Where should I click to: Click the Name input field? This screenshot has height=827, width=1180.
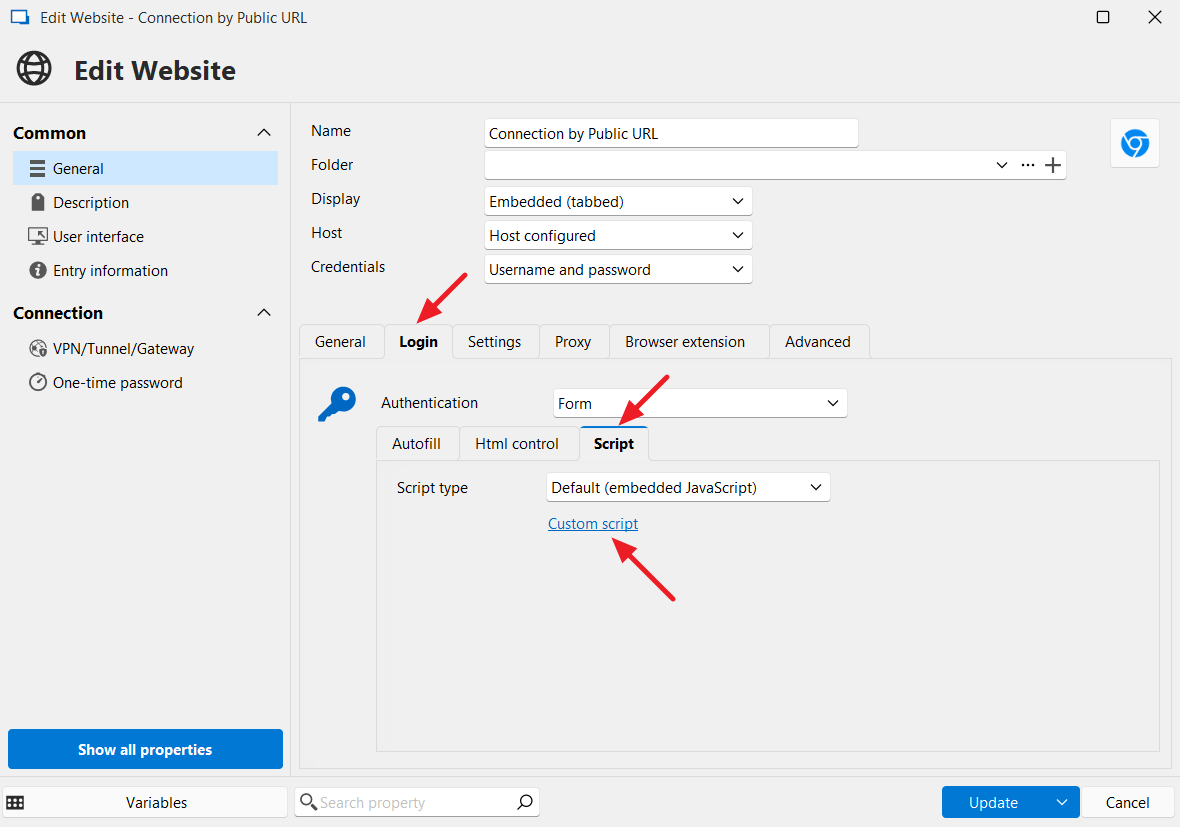click(670, 134)
